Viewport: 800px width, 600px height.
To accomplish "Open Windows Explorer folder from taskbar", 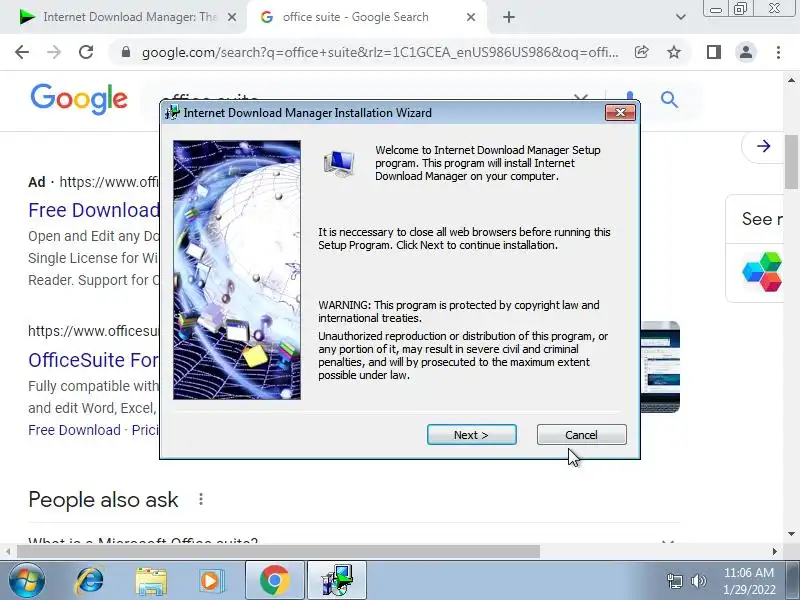I will pos(151,581).
